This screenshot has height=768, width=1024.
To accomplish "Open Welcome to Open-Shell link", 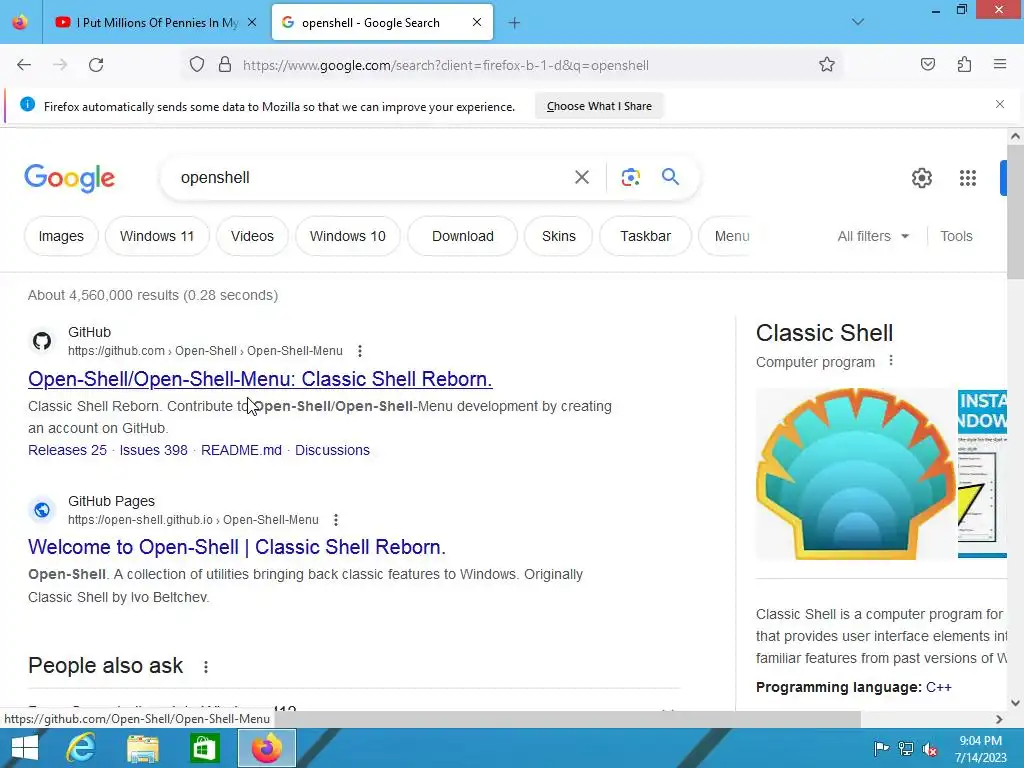I will point(236,547).
